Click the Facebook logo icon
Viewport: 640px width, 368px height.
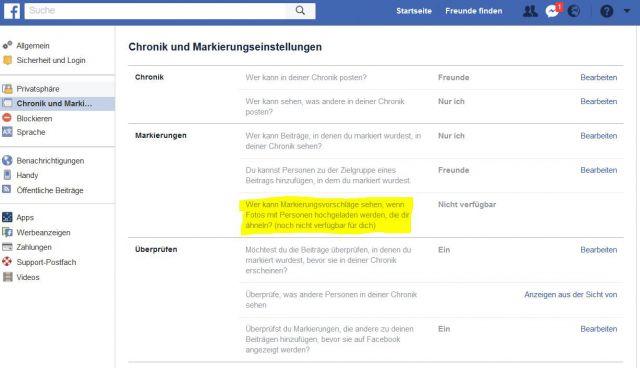click(12, 11)
